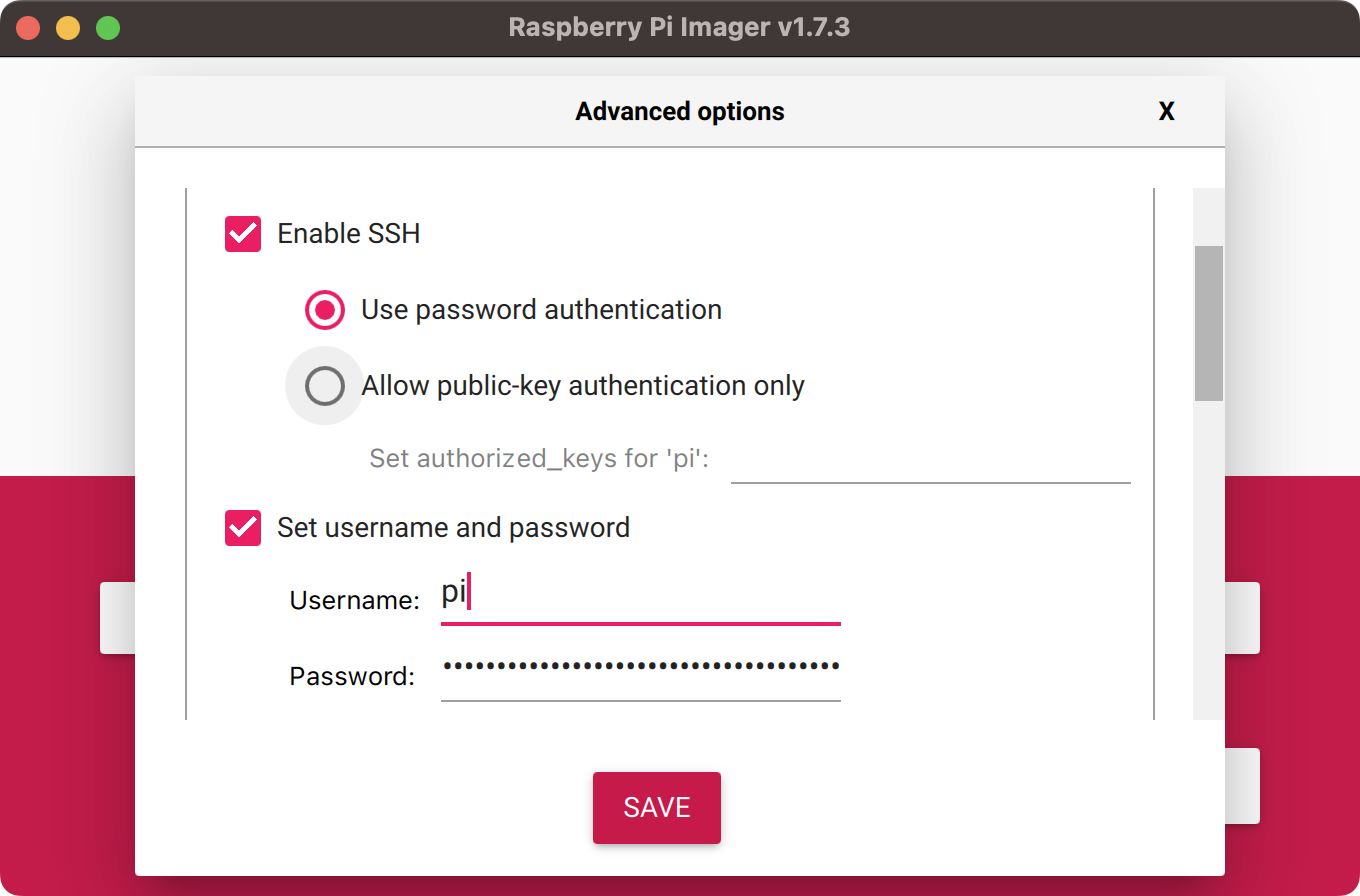Choose Allow public-key authentication only option
1360x896 pixels.
(325, 386)
